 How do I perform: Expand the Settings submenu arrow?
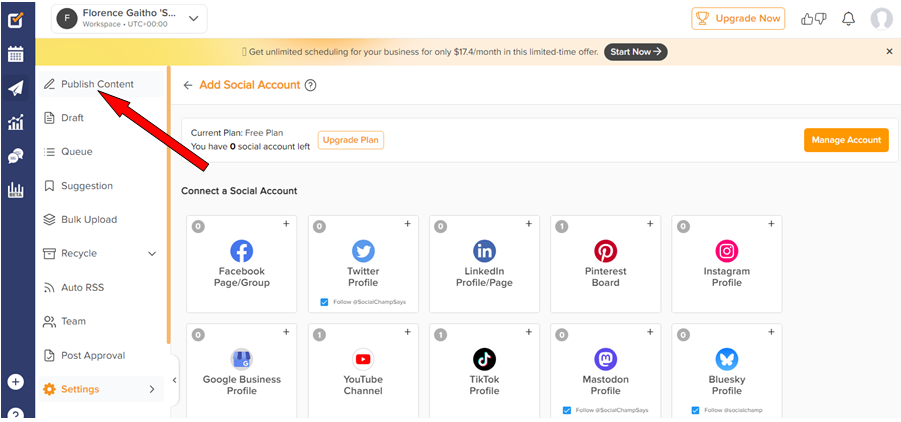click(x=152, y=389)
